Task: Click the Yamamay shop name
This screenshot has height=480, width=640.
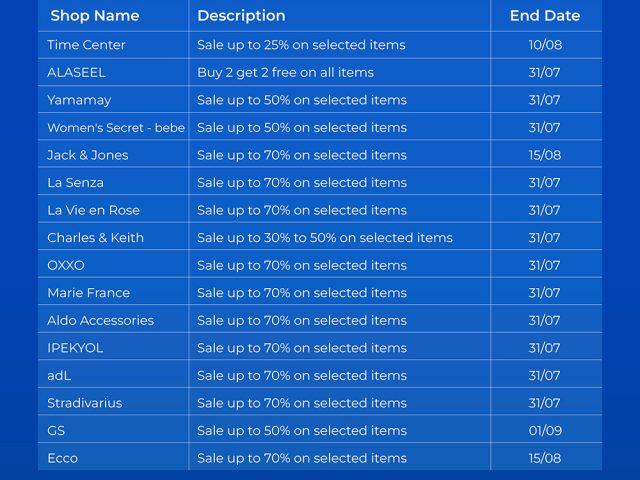Action: [x=79, y=100]
